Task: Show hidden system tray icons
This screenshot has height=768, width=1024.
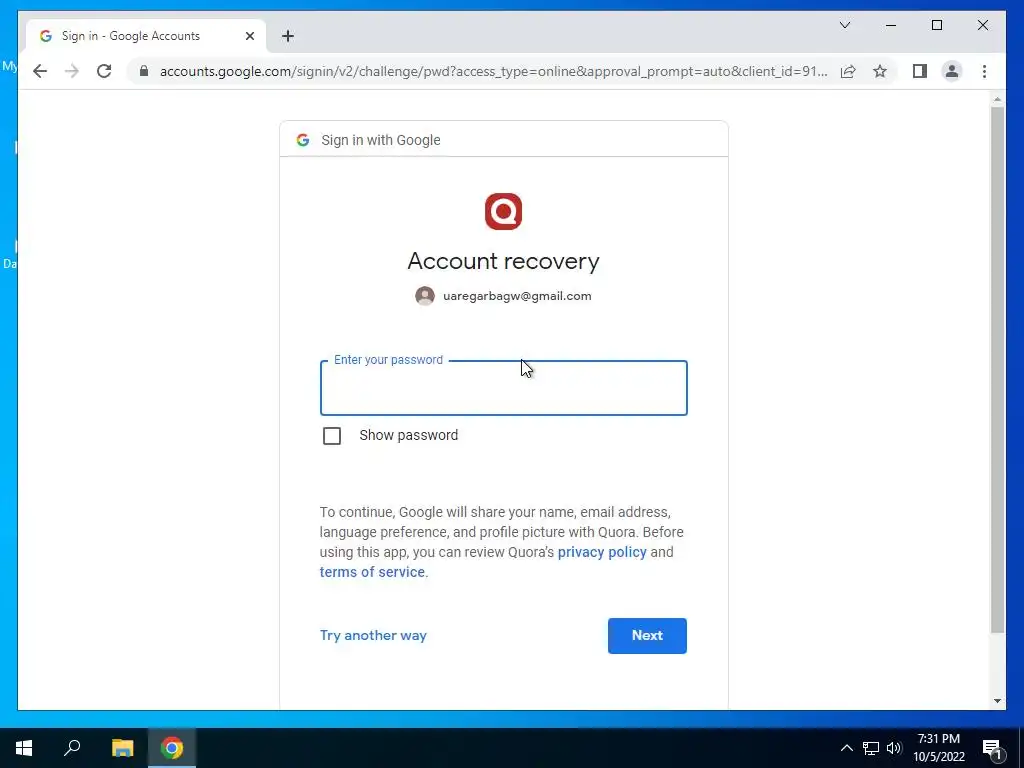Action: [846, 748]
